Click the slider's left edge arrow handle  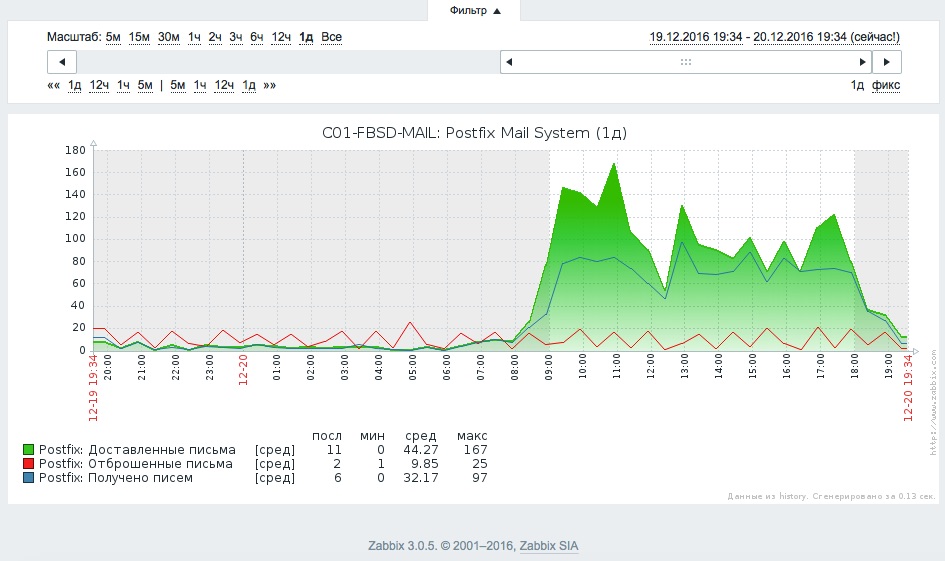point(509,62)
